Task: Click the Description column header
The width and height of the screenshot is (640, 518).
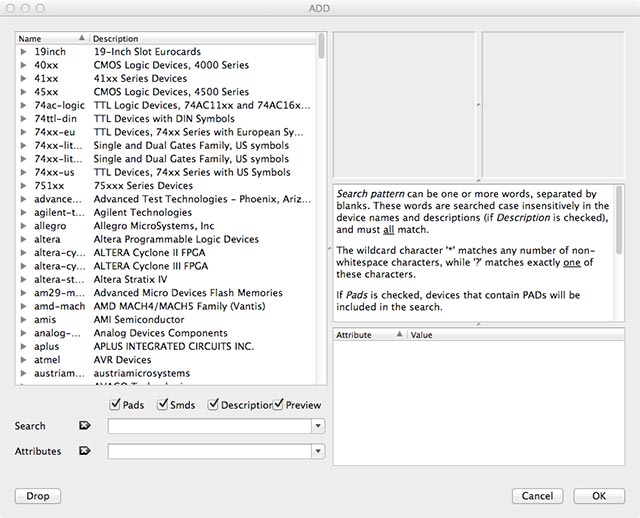Action: [x=200, y=38]
